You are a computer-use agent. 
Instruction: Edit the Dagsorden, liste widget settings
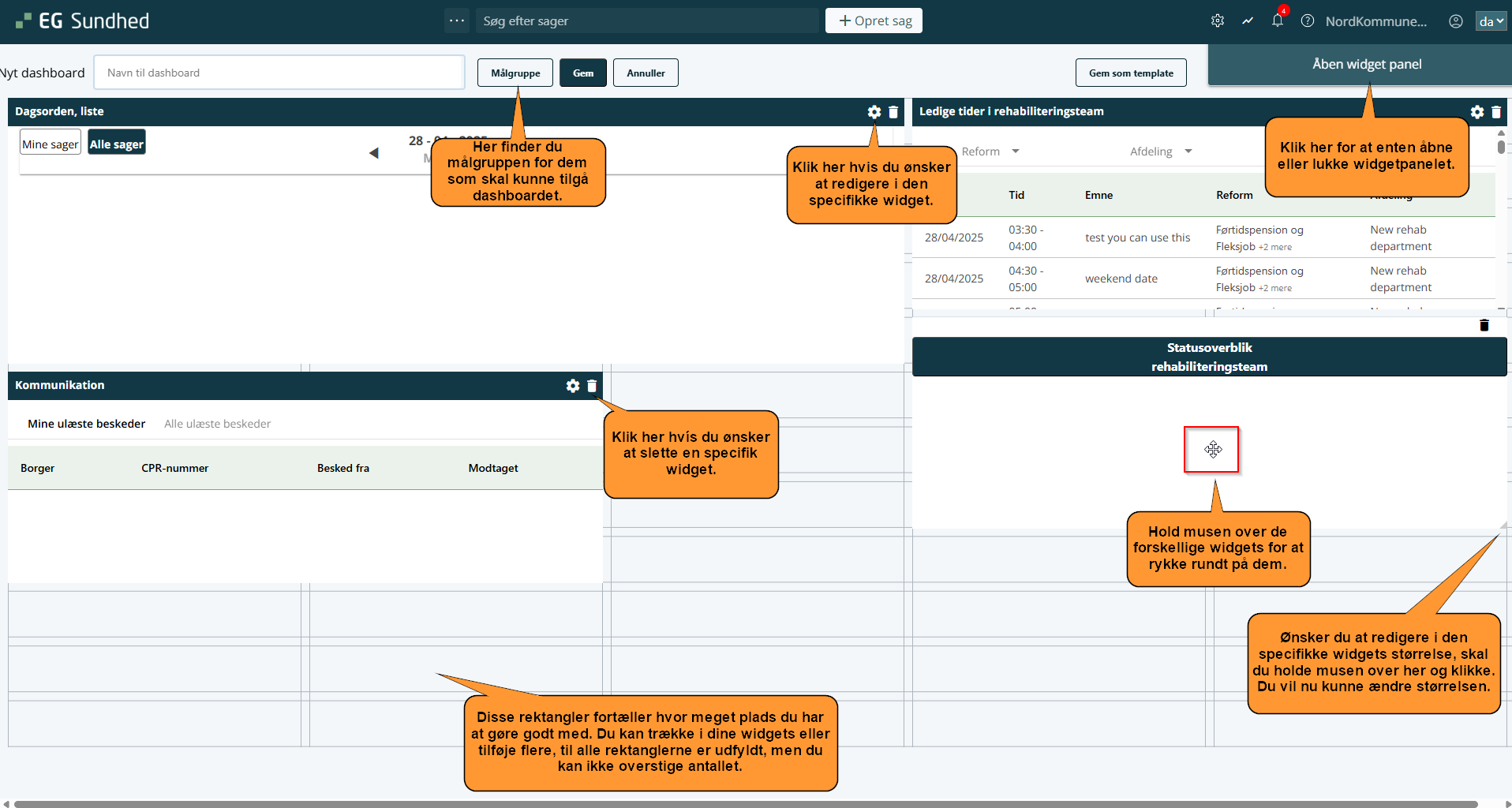[874, 112]
